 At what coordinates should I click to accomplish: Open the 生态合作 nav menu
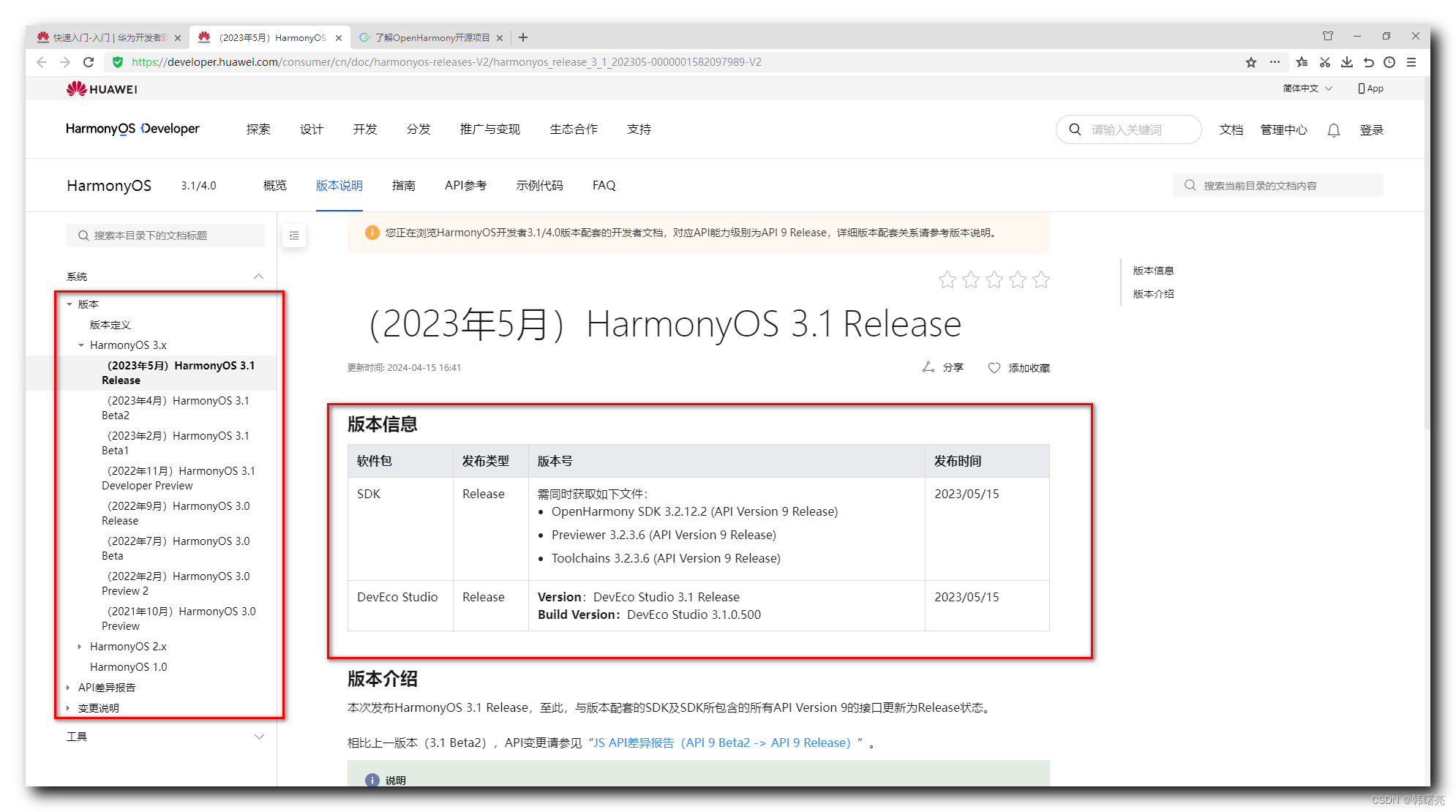pos(574,129)
